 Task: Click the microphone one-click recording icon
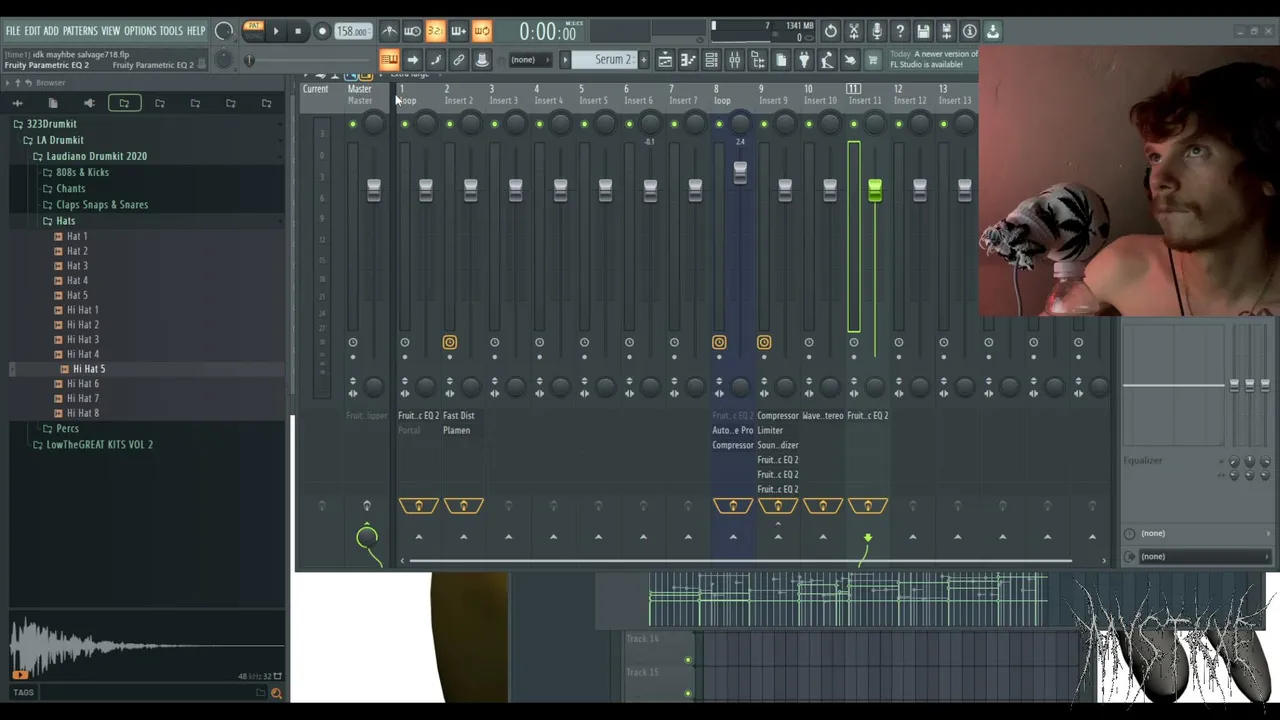(x=877, y=31)
